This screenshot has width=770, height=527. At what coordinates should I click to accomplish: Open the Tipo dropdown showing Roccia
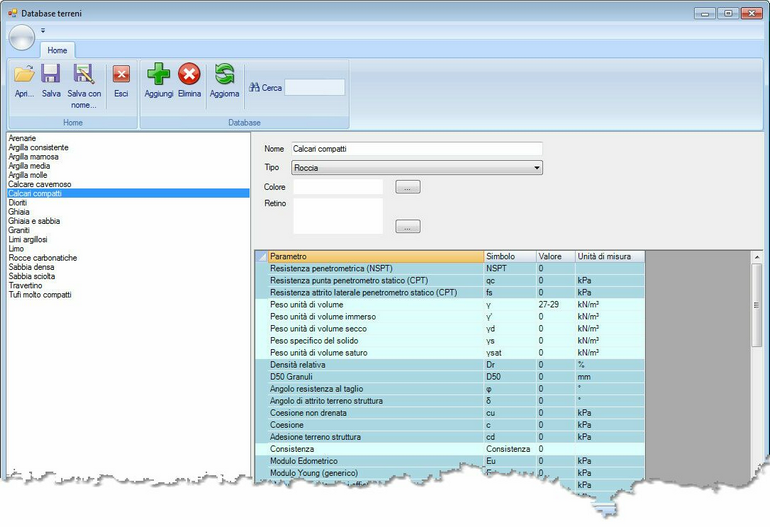[416, 168]
